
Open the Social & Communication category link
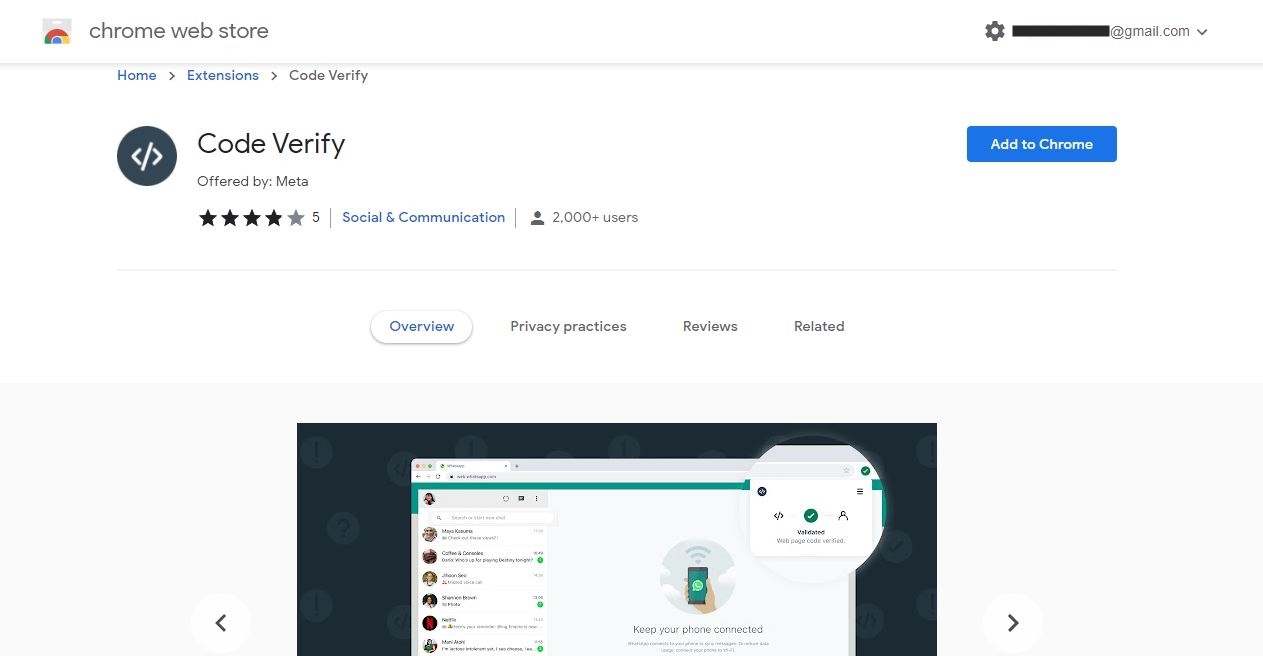coord(423,217)
